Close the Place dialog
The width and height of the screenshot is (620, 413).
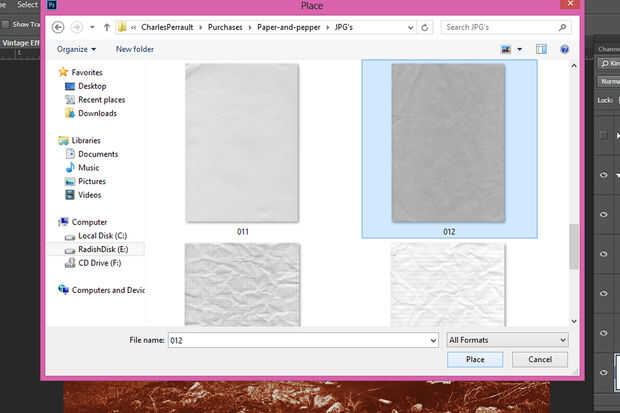click(570, 4)
